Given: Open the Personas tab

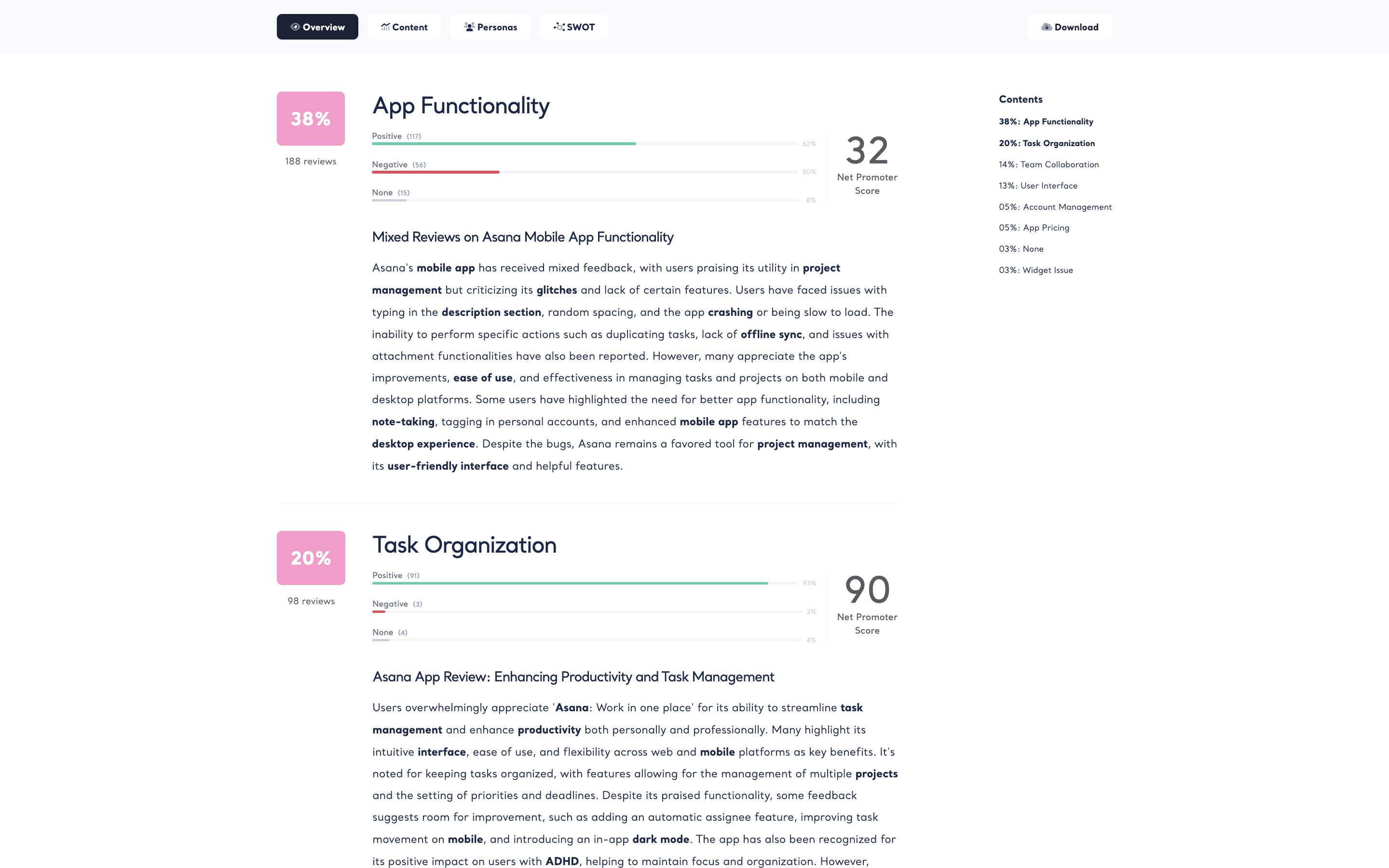Looking at the screenshot, I should click(x=491, y=27).
